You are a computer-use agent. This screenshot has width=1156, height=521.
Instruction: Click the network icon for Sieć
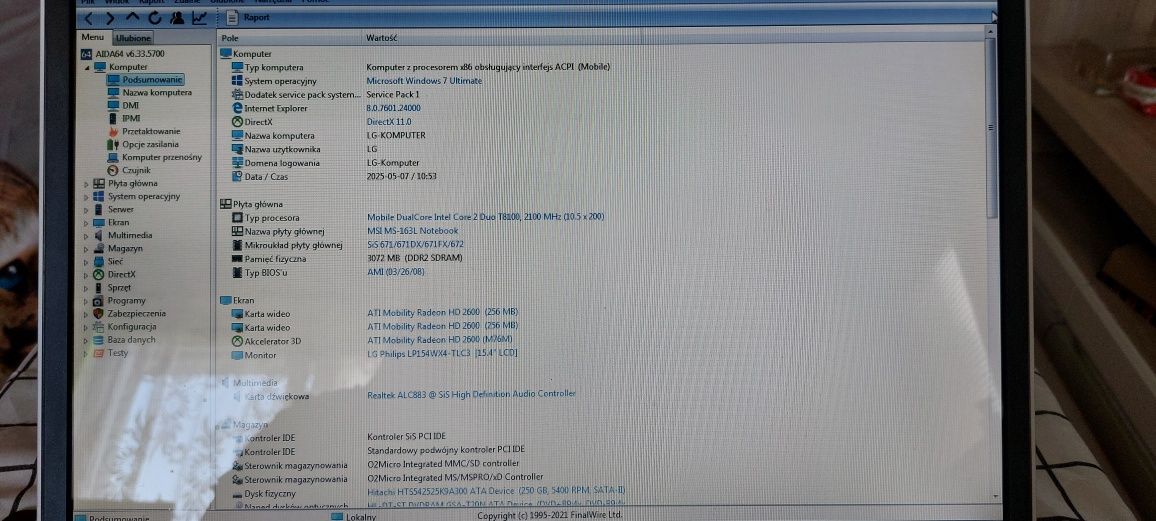(98, 262)
